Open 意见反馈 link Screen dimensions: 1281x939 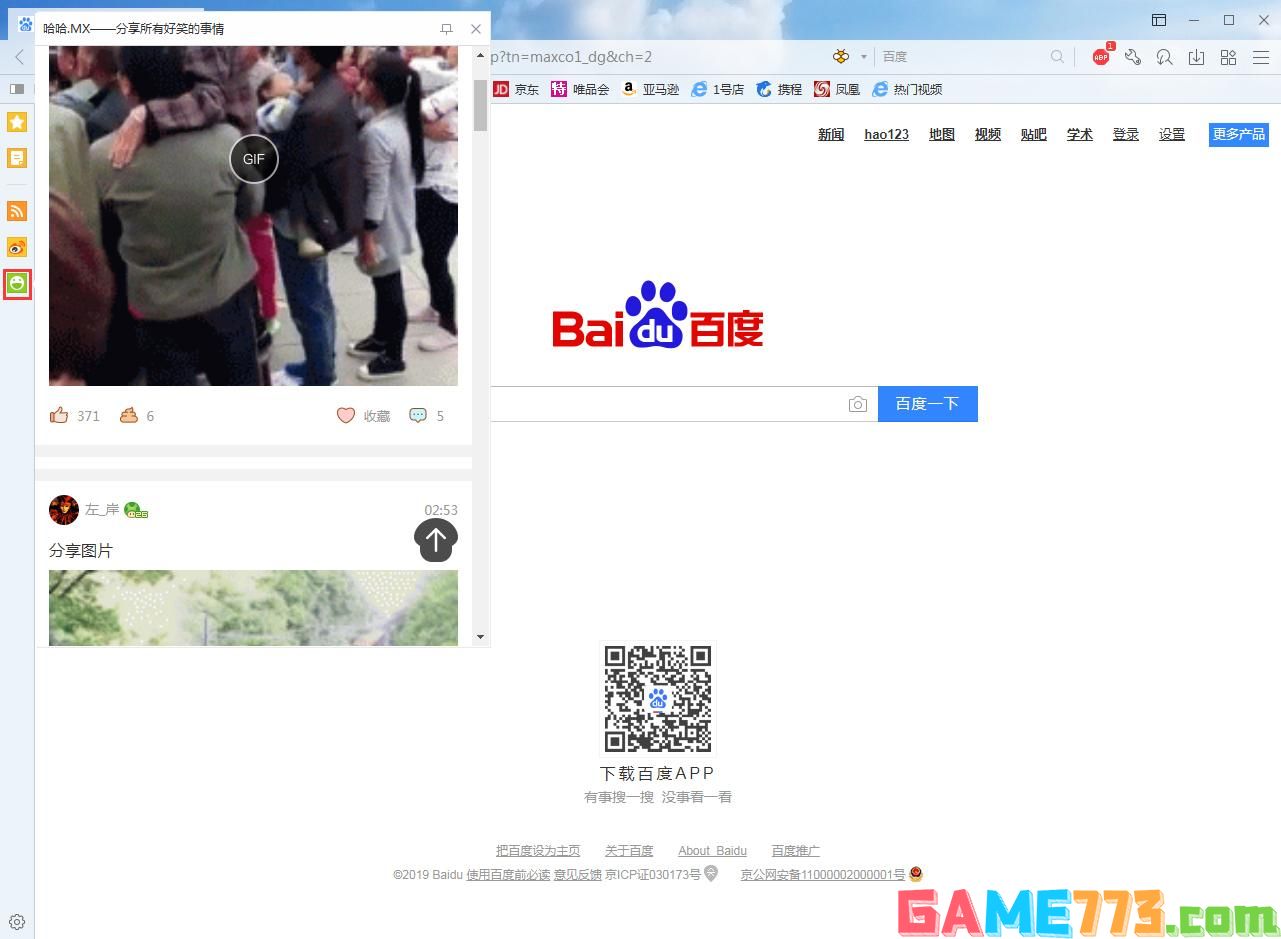click(578, 875)
